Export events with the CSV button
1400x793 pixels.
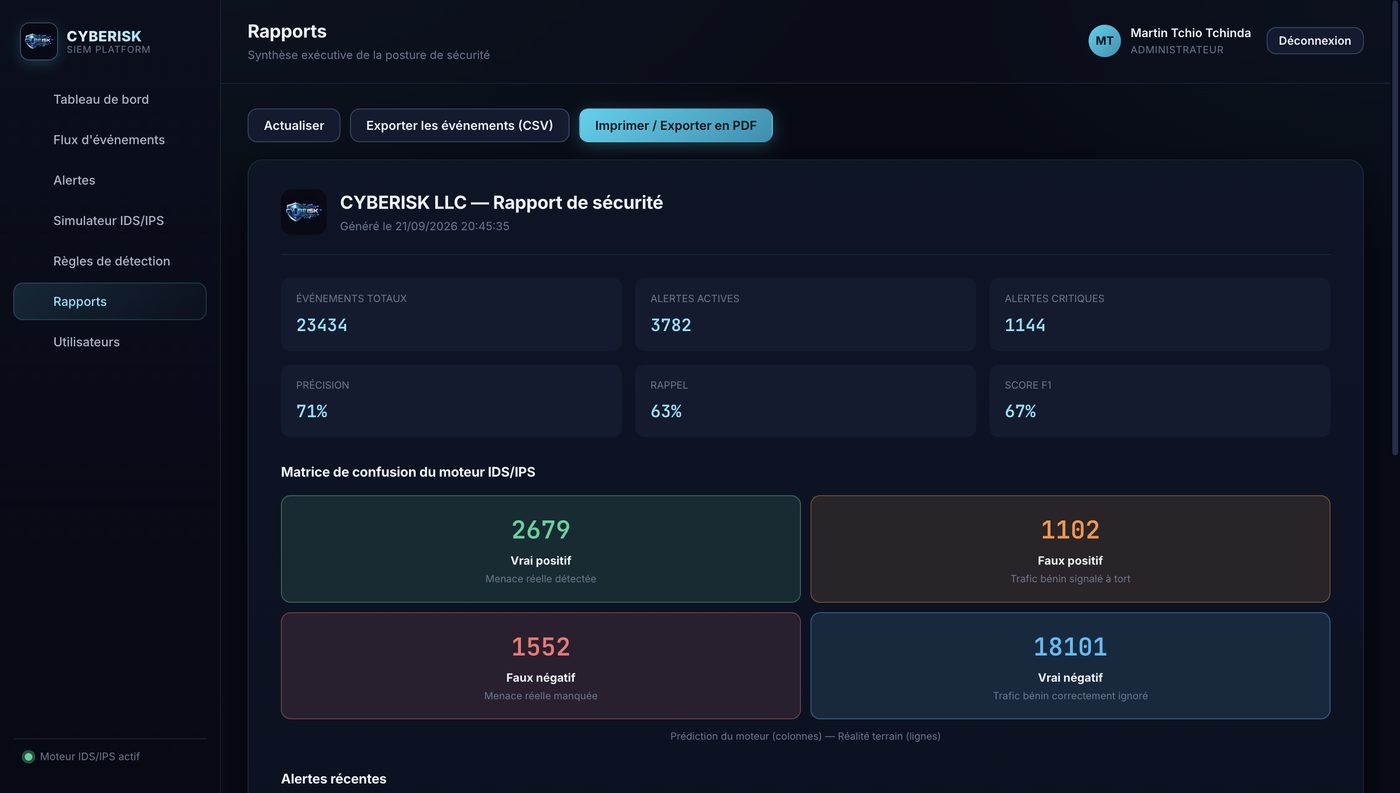[x=459, y=125]
